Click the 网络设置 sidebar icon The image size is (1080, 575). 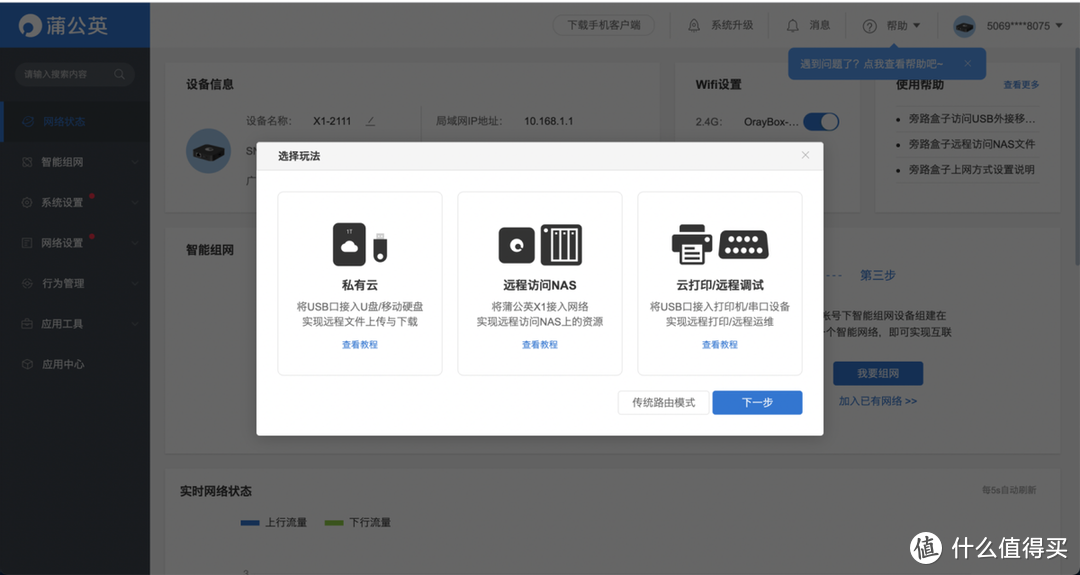(x=28, y=243)
